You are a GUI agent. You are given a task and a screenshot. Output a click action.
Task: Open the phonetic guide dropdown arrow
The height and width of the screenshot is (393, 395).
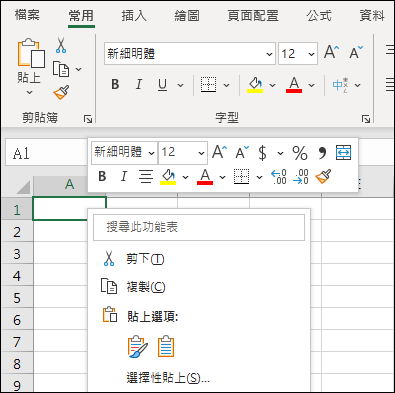[x=358, y=85]
